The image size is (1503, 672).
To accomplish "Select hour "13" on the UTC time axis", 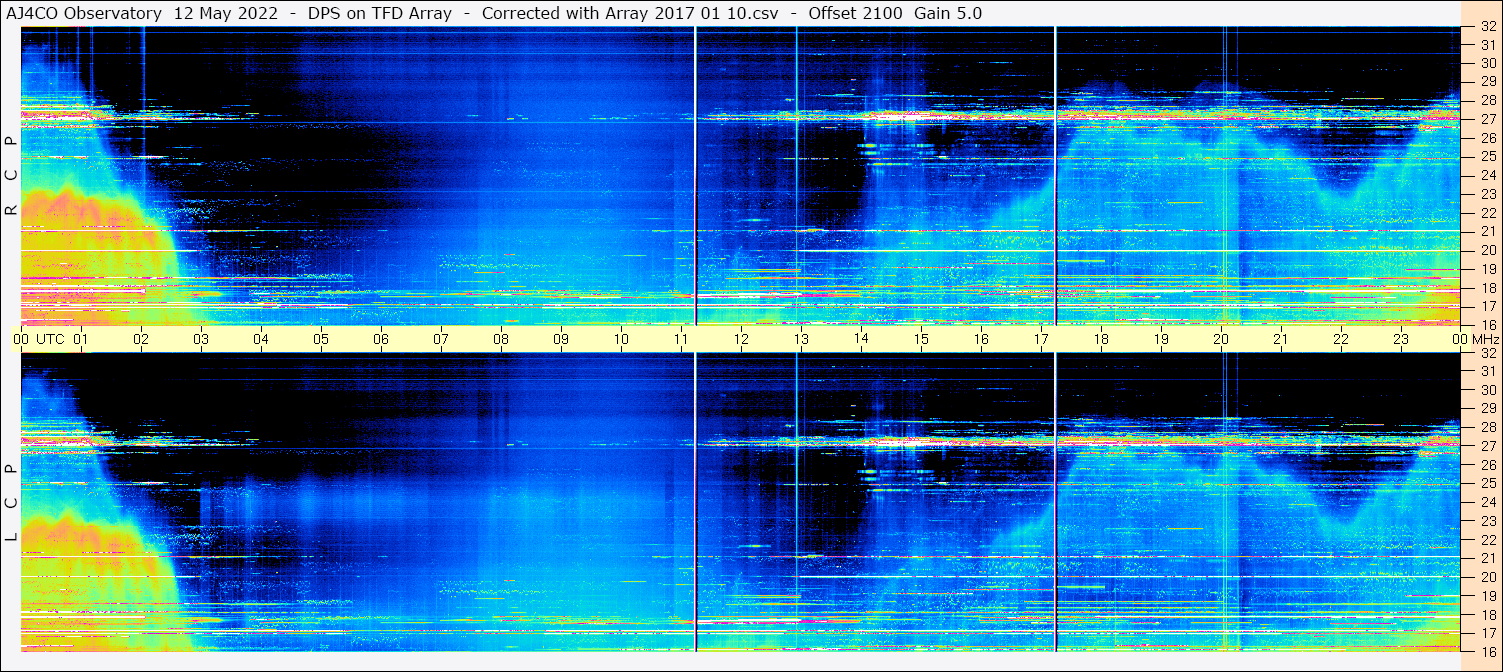I will [x=801, y=339].
